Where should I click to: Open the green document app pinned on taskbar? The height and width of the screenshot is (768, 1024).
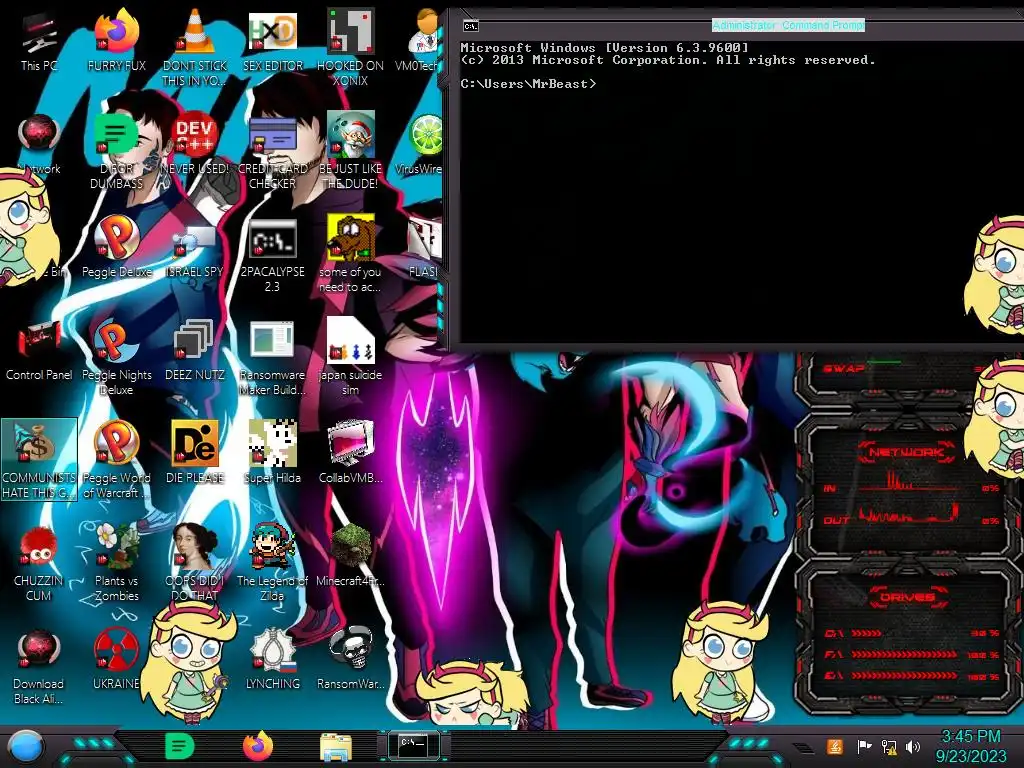(x=180, y=746)
